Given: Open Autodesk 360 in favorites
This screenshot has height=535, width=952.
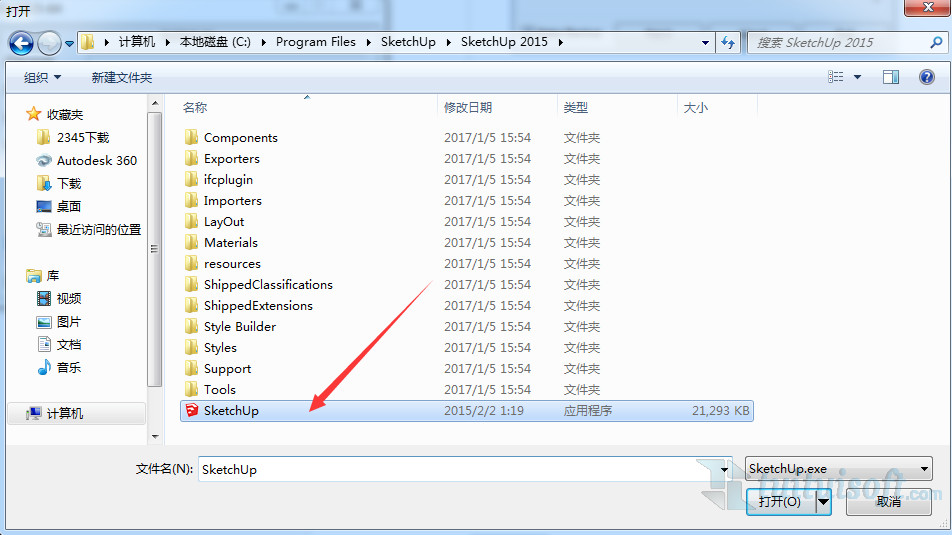Looking at the screenshot, I should pos(96,161).
